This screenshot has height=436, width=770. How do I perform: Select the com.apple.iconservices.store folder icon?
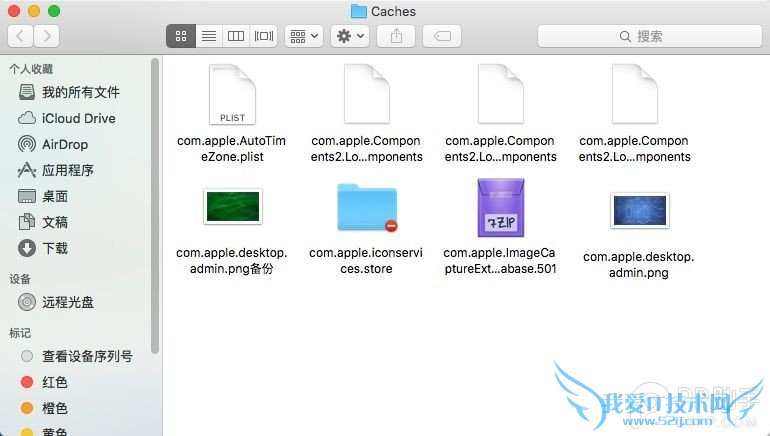click(x=367, y=208)
